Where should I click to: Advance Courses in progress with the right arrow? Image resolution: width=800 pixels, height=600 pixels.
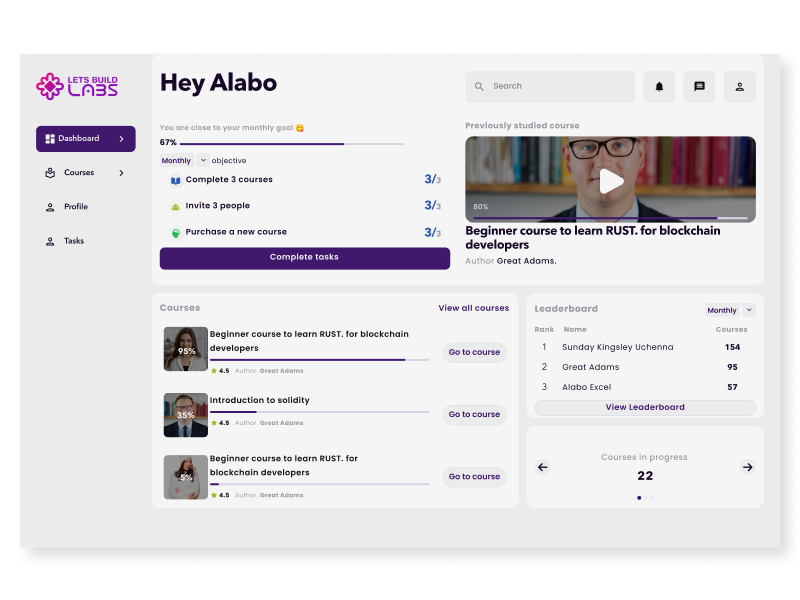click(749, 467)
